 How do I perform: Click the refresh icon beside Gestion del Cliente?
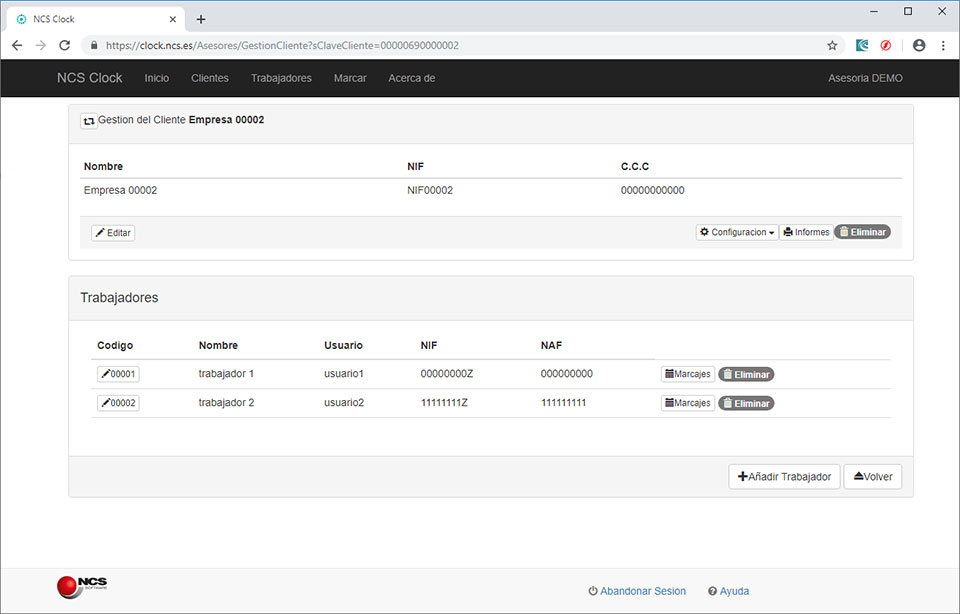pos(88,120)
